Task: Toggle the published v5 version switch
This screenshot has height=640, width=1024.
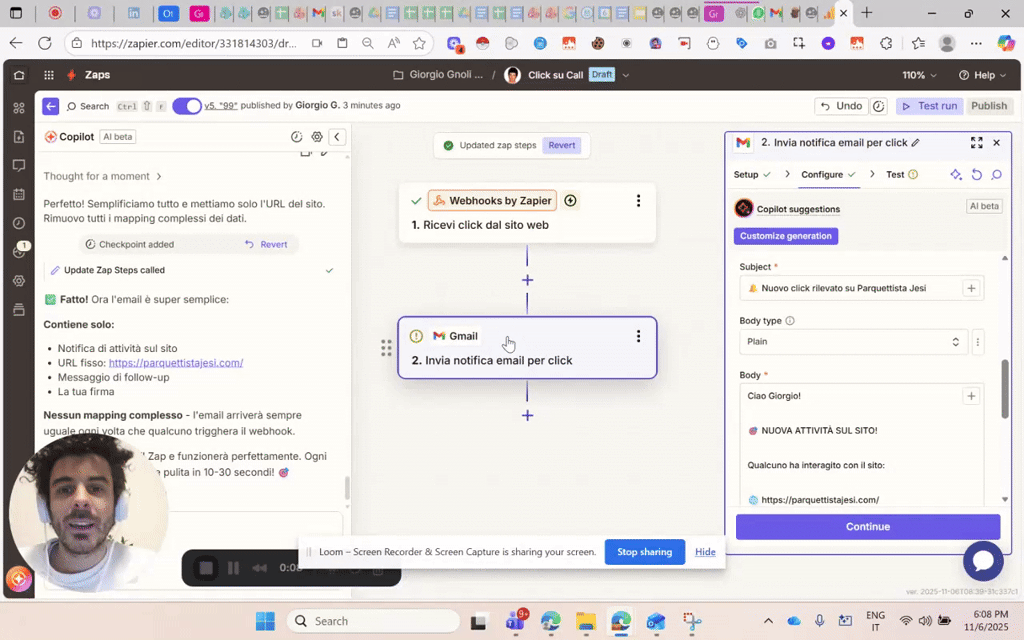Action: 186,106
